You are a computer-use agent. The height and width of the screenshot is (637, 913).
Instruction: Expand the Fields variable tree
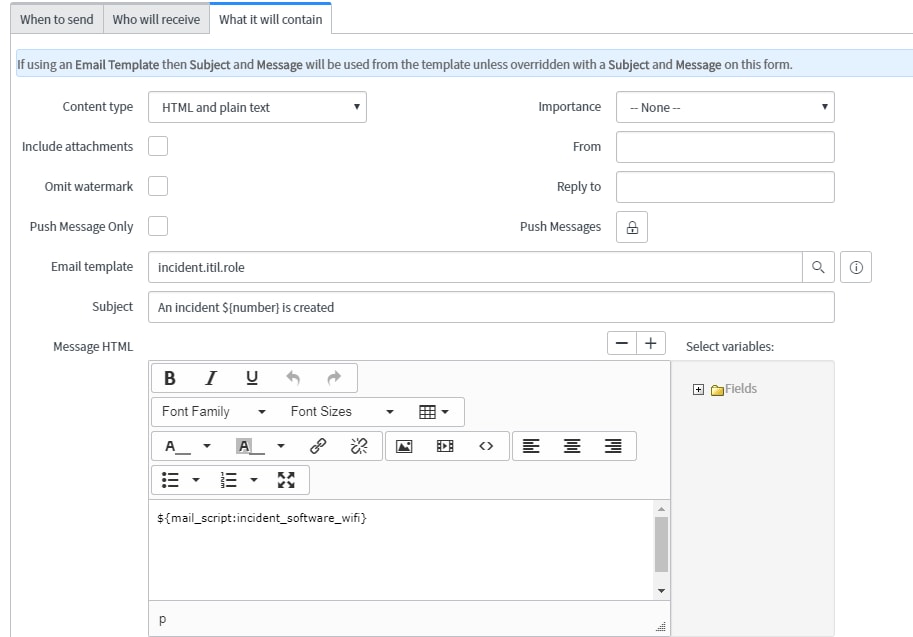coord(698,390)
